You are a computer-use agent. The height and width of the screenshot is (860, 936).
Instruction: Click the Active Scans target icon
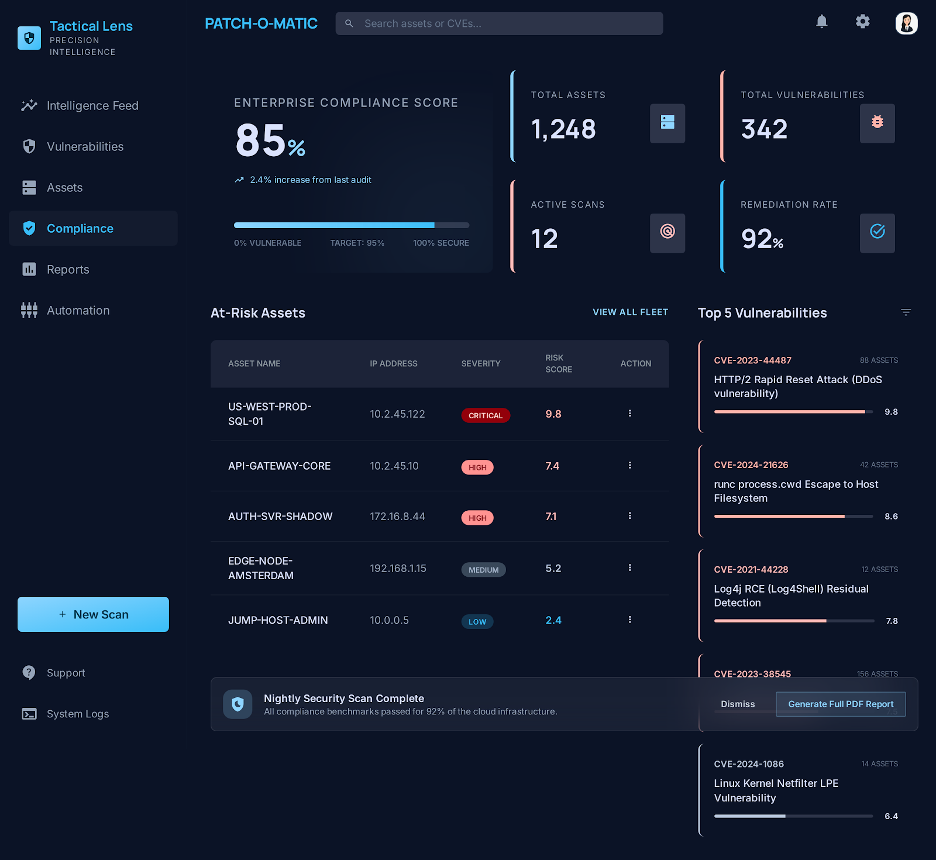[x=667, y=232]
